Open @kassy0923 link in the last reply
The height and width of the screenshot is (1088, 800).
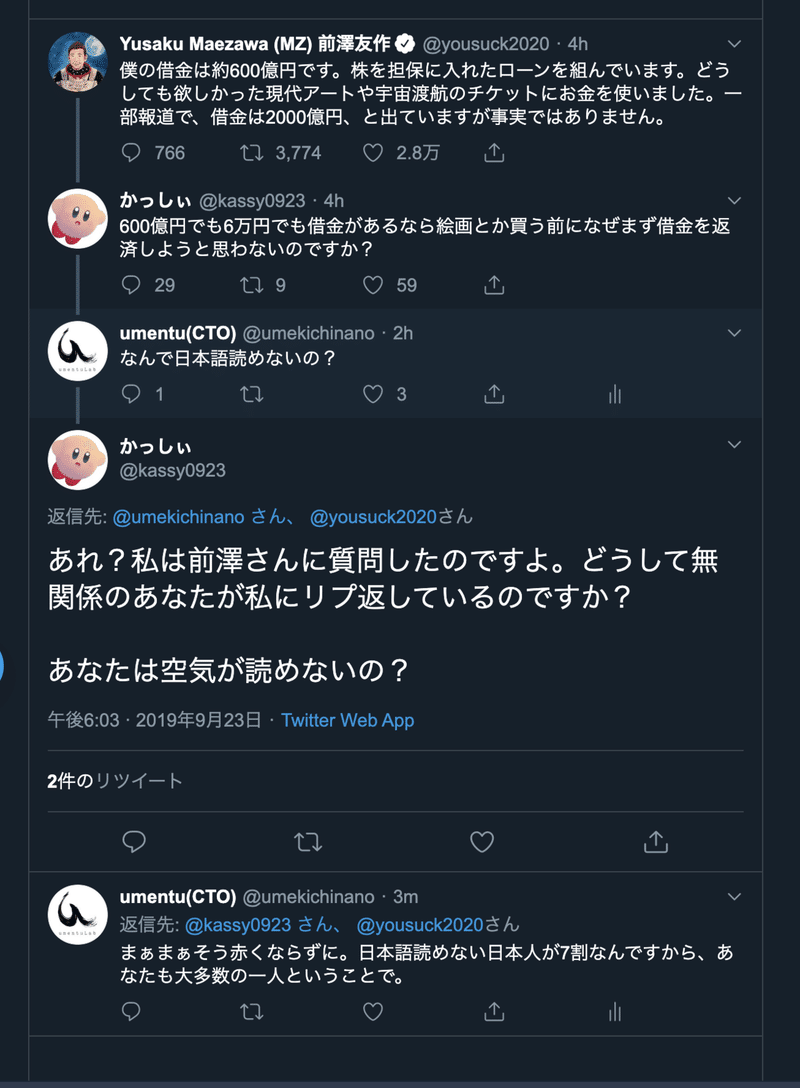point(238,925)
